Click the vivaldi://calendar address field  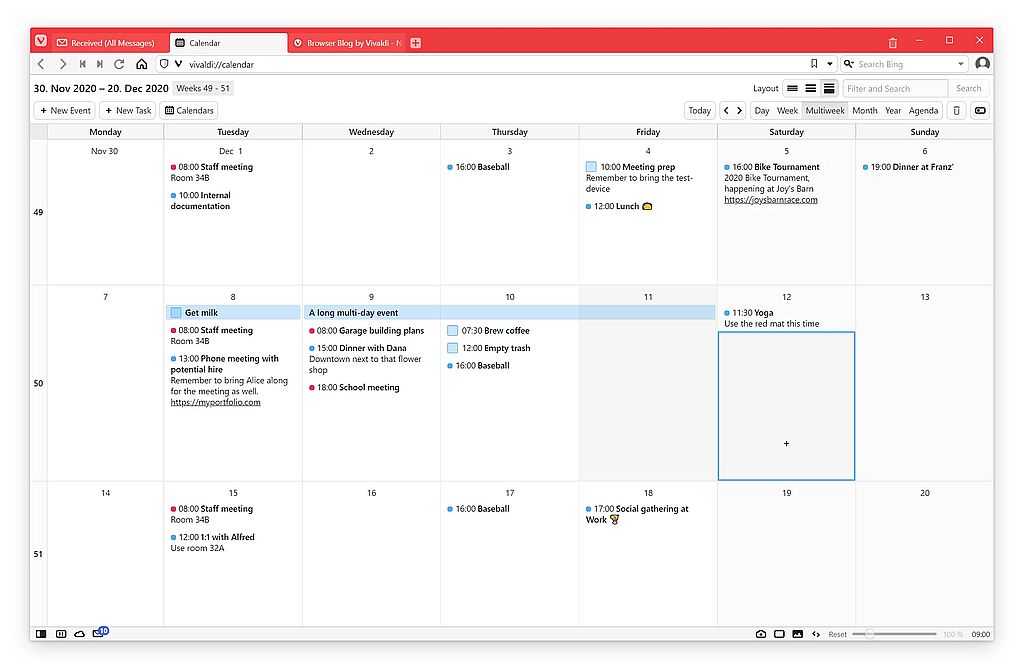click(x=496, y=64)
